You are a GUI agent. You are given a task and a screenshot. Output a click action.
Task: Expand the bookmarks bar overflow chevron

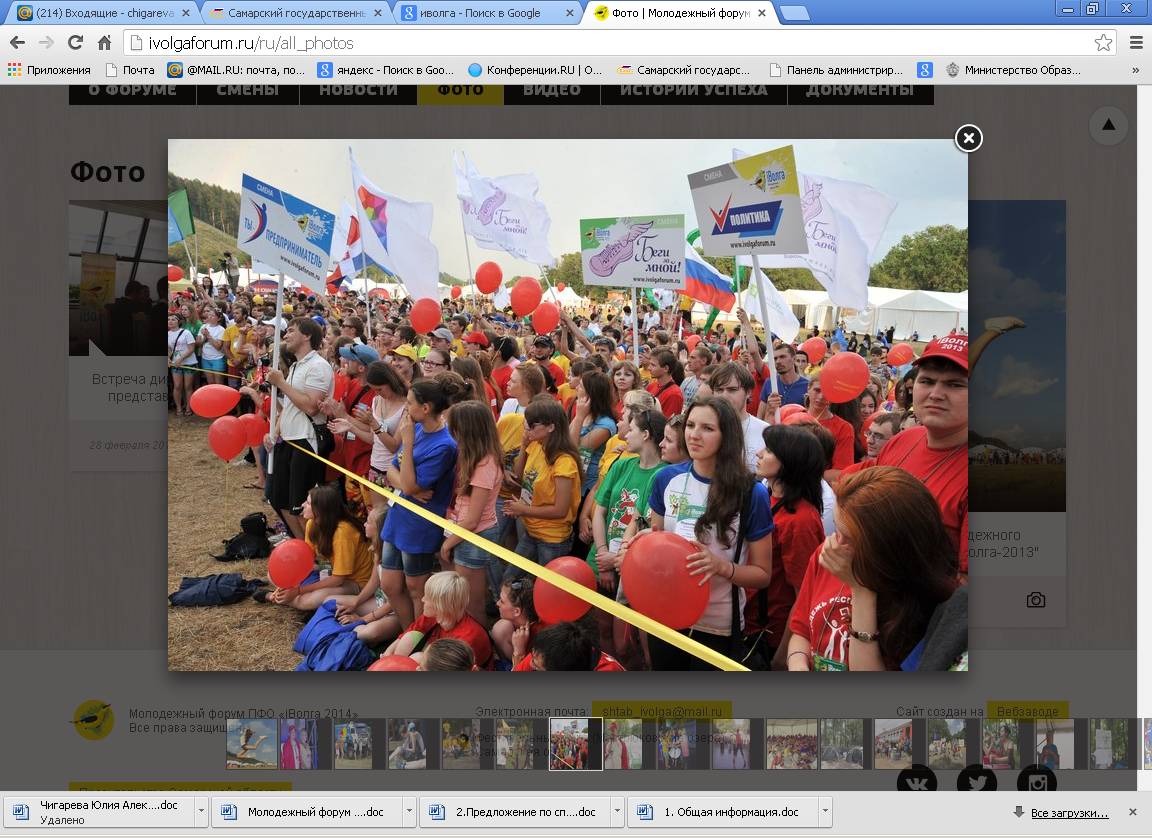(x=1136, y=71)
